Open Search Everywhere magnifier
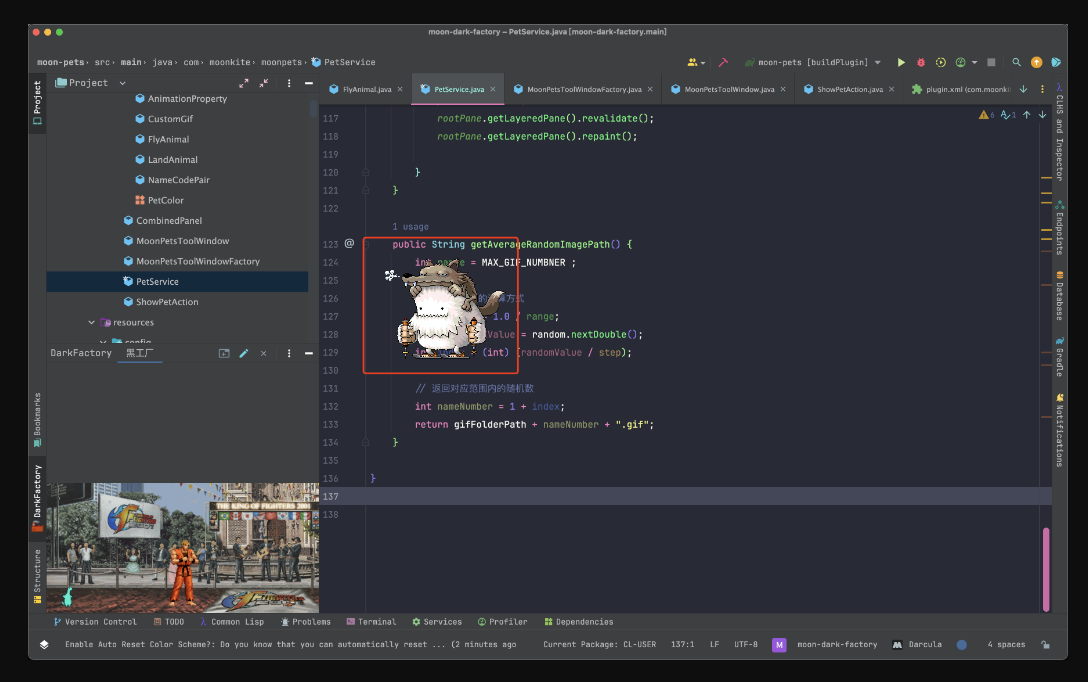The height and width of the screenshot is (682, 1088). pos(1017,62)
